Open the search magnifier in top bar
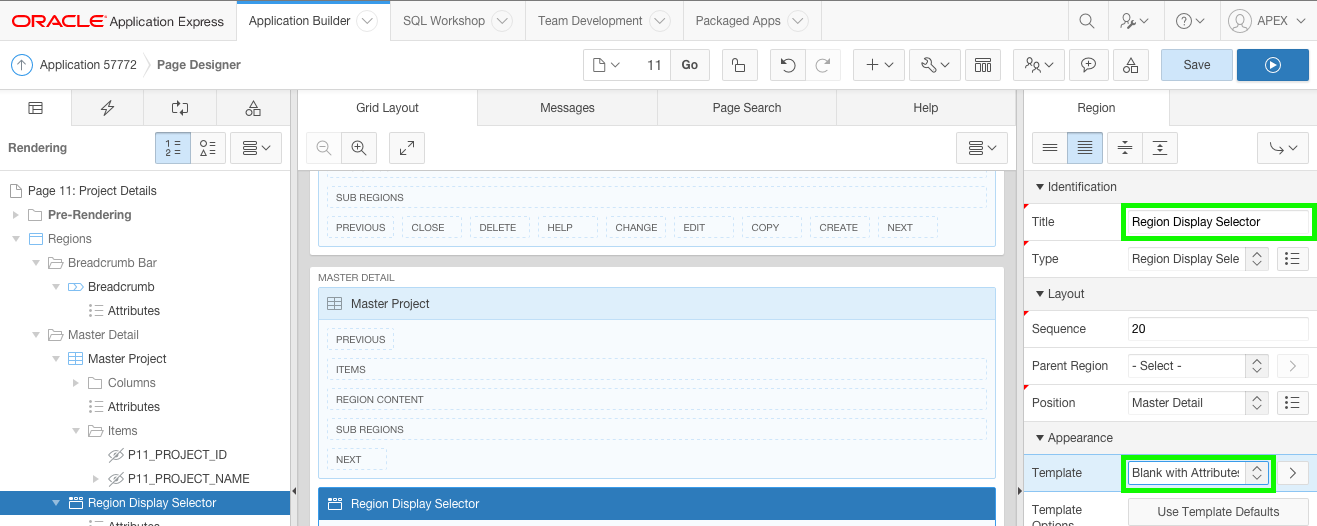The height and width of the screenshot is (526, 1317). click(x=1087, y=20)
